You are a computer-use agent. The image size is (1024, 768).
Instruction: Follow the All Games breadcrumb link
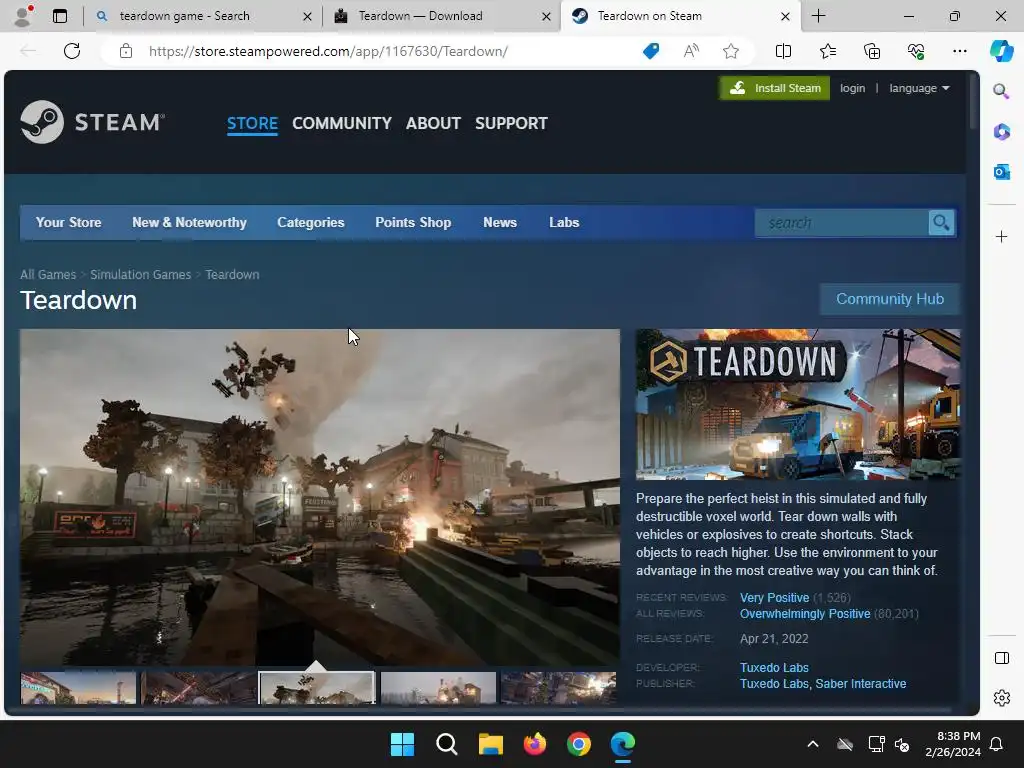point(48,274)
